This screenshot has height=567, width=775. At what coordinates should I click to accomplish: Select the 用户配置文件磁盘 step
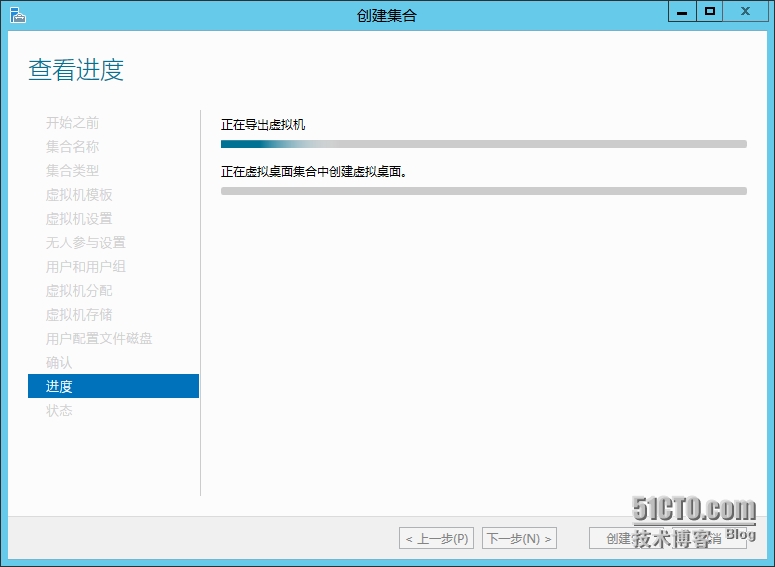(x=99, y=339)
